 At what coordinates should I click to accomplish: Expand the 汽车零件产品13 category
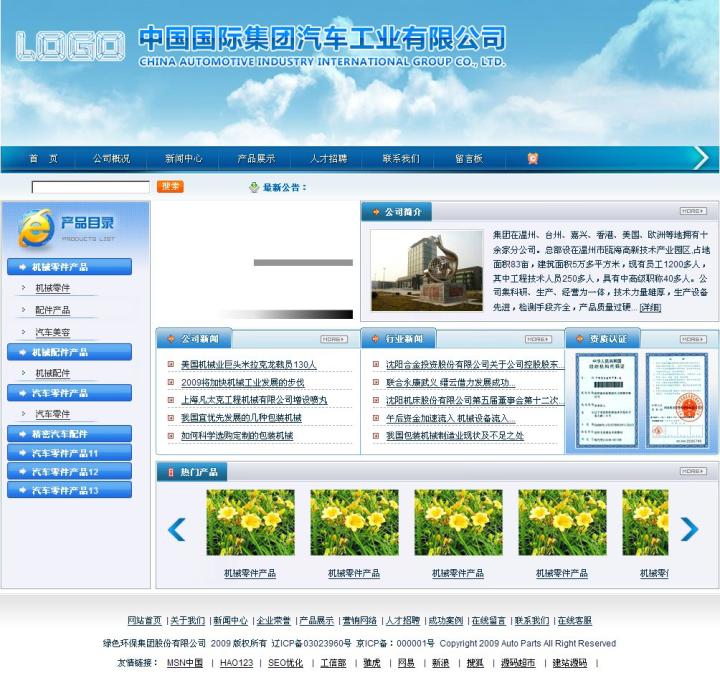tap(69, 490)
